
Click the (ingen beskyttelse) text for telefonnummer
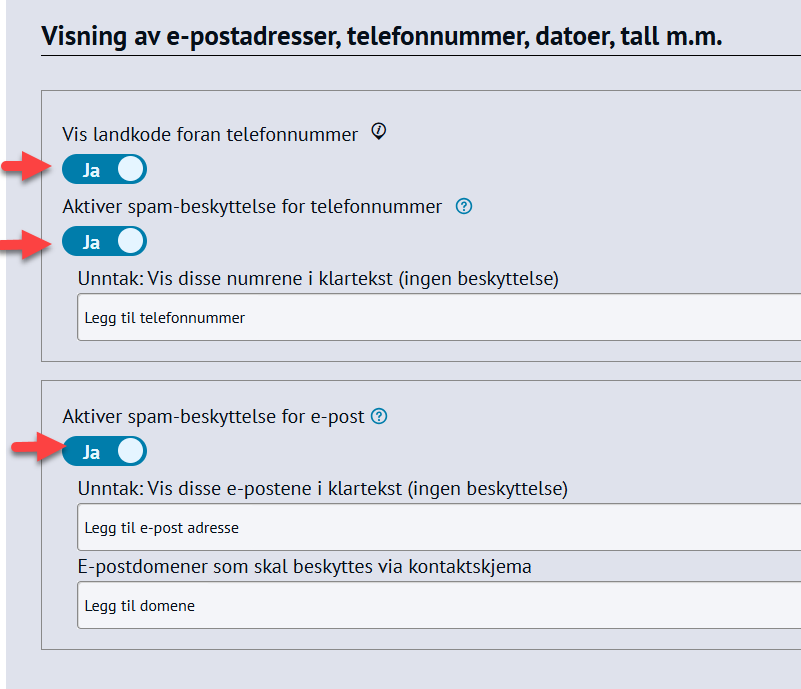[478, 279]
